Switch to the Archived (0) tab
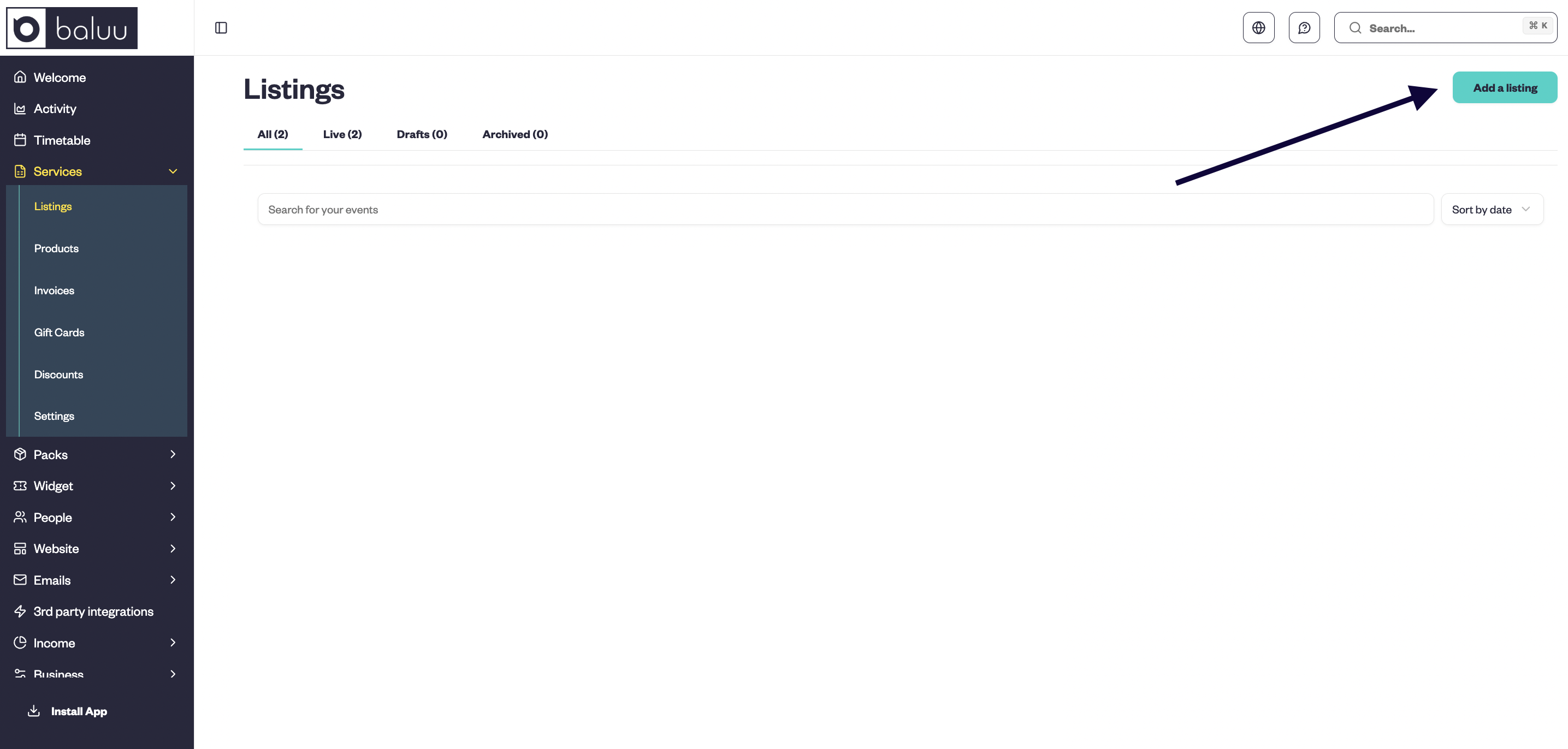This screenshot has height=749, width=1568. [x=514, y=134]
